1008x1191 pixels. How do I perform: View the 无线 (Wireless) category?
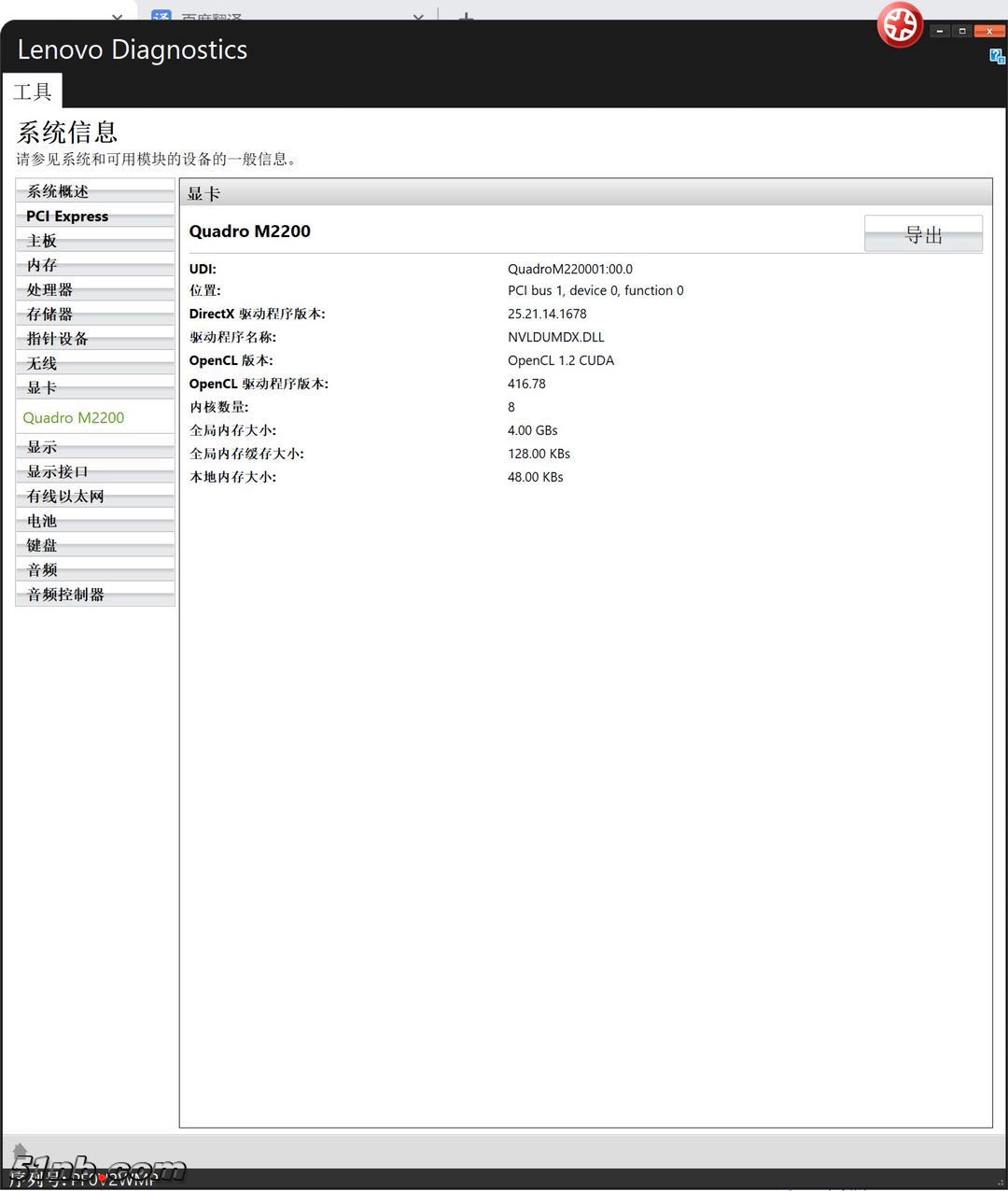tap(41, 363)
